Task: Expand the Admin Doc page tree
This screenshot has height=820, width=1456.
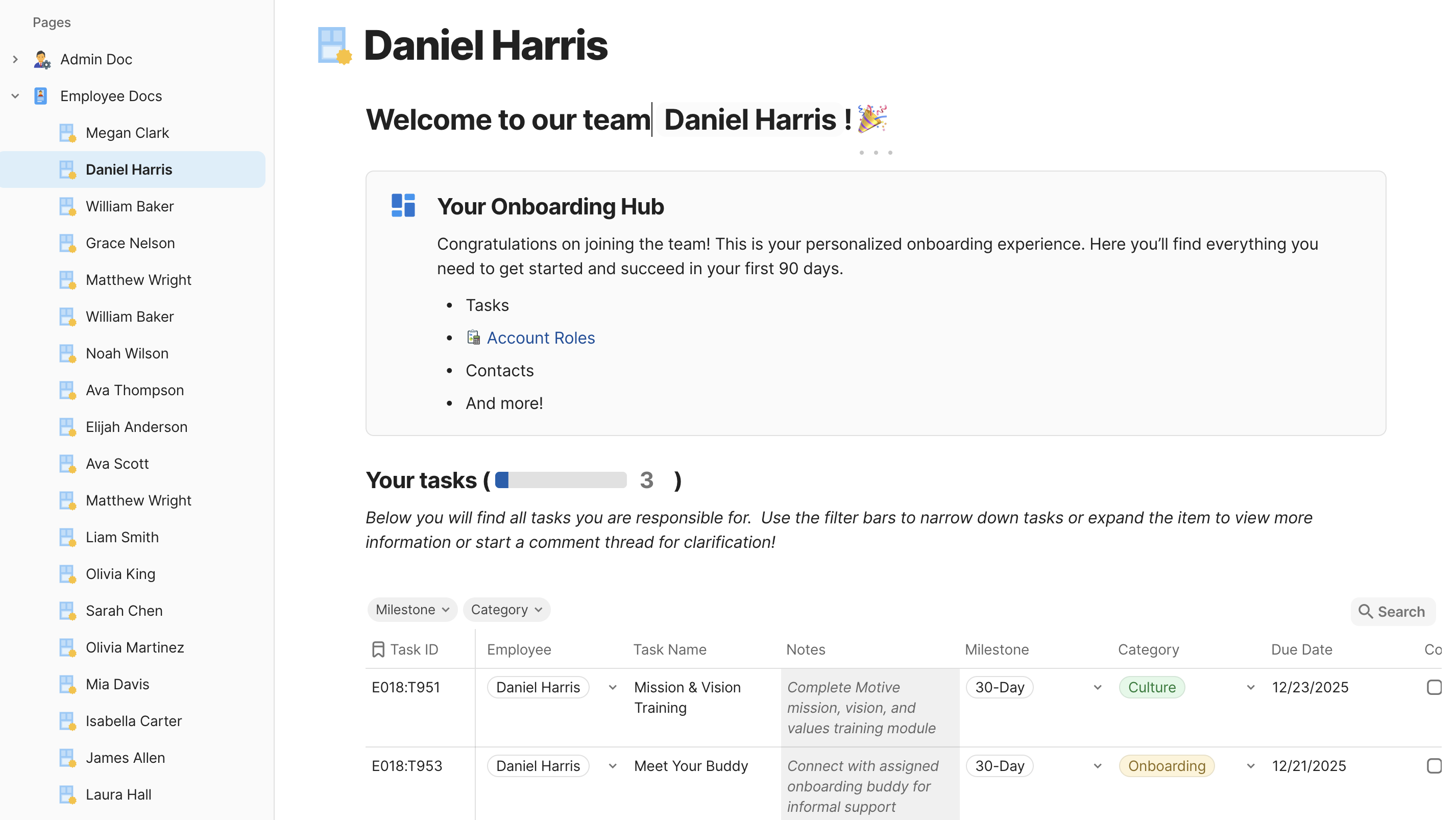Action: pos(15,59)
